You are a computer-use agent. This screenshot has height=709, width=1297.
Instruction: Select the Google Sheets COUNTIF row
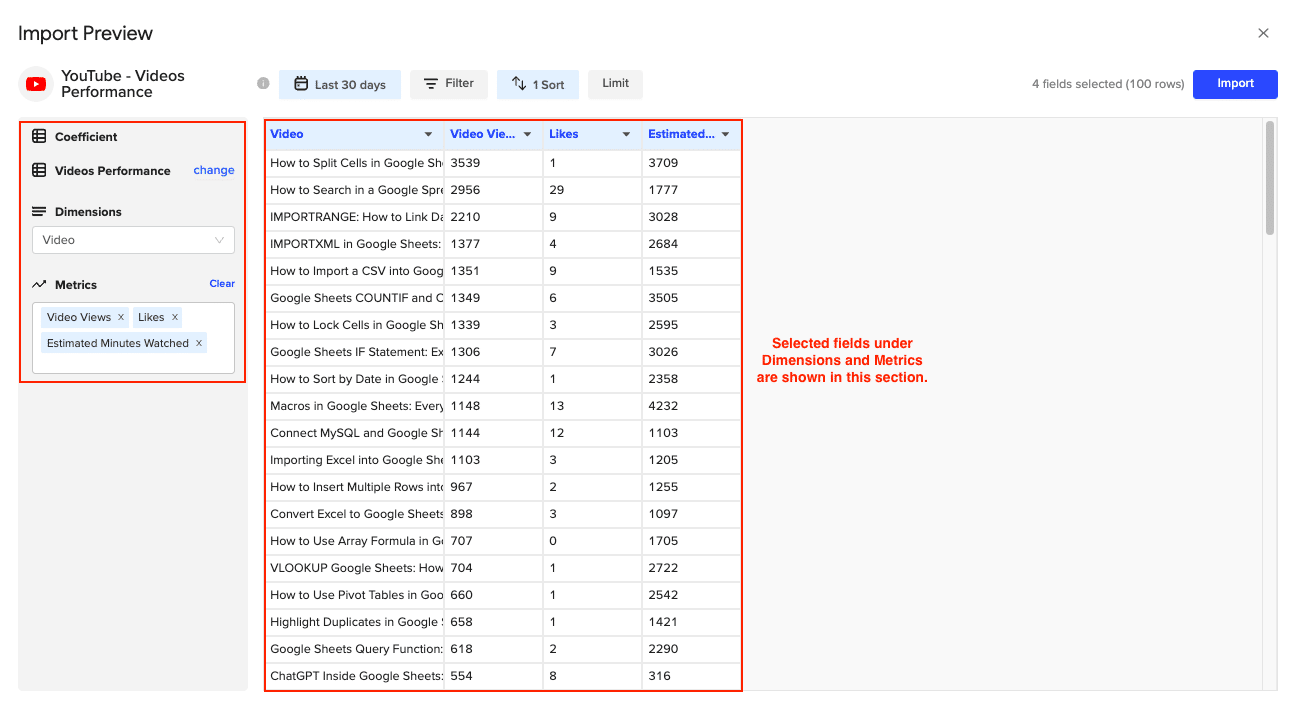503,298
